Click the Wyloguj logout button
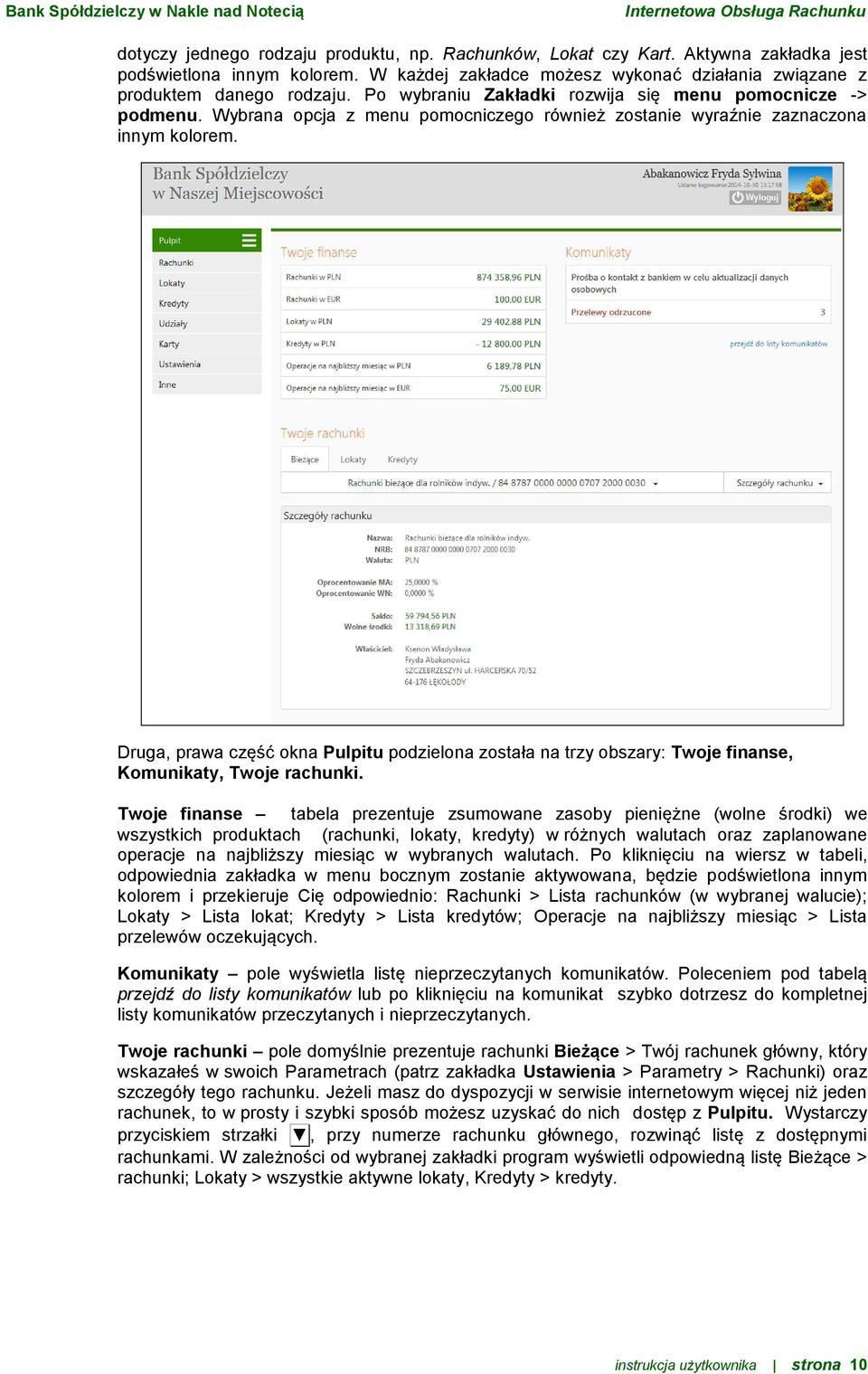Image resolution: width=868 pixels, height=1374 pixels. (x=755, y=197)
